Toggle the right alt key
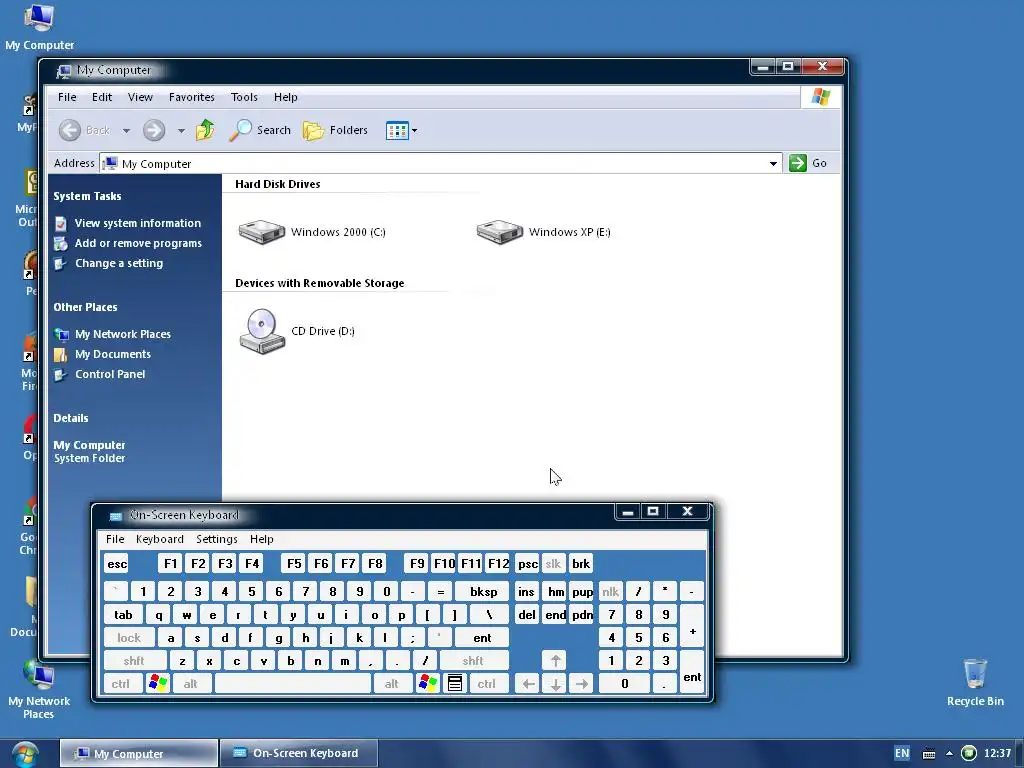The height and width of the screenshot is (768, 1024). (392, 684)
